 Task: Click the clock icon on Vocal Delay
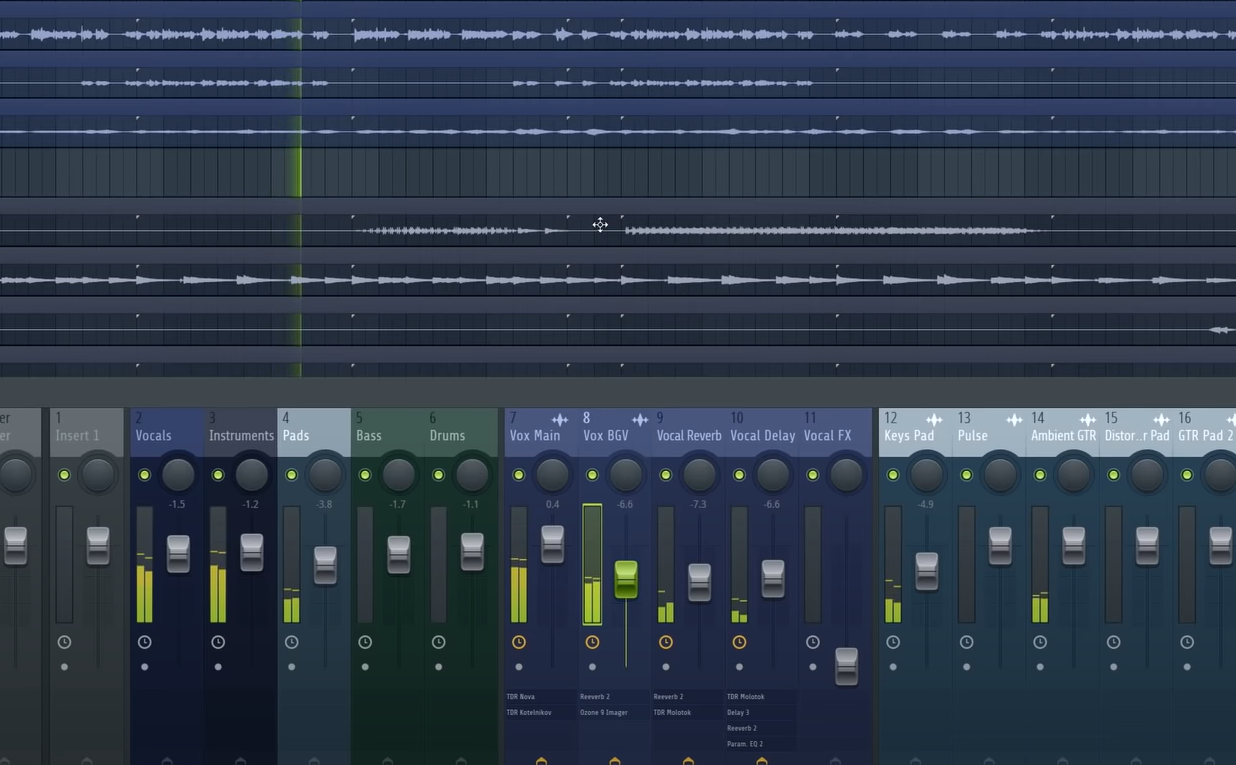point(739,642)
